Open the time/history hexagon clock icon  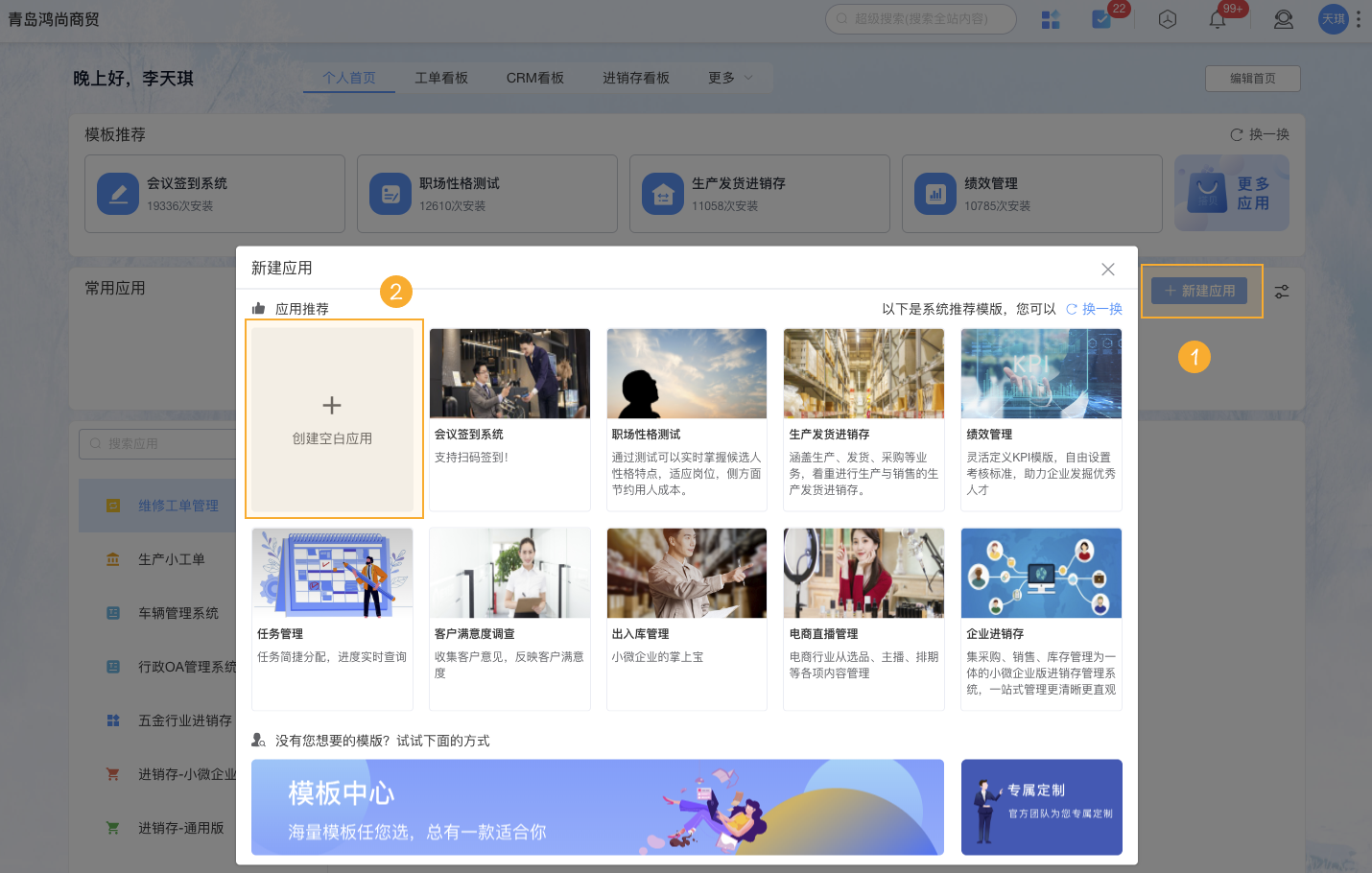tap(1168, 19)
